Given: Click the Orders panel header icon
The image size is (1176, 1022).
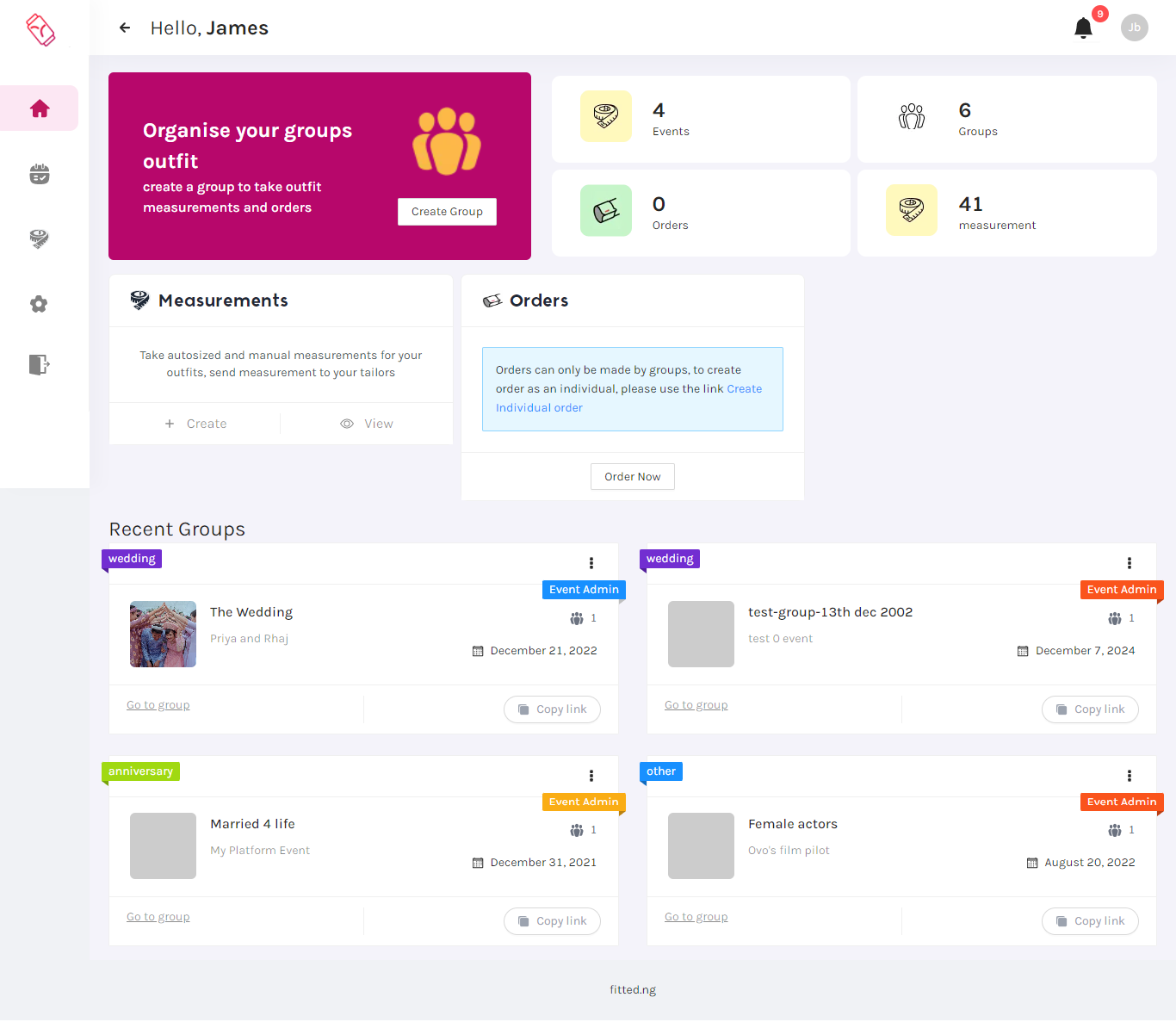Looking at the screenshot, I should (x=492, y=300).
